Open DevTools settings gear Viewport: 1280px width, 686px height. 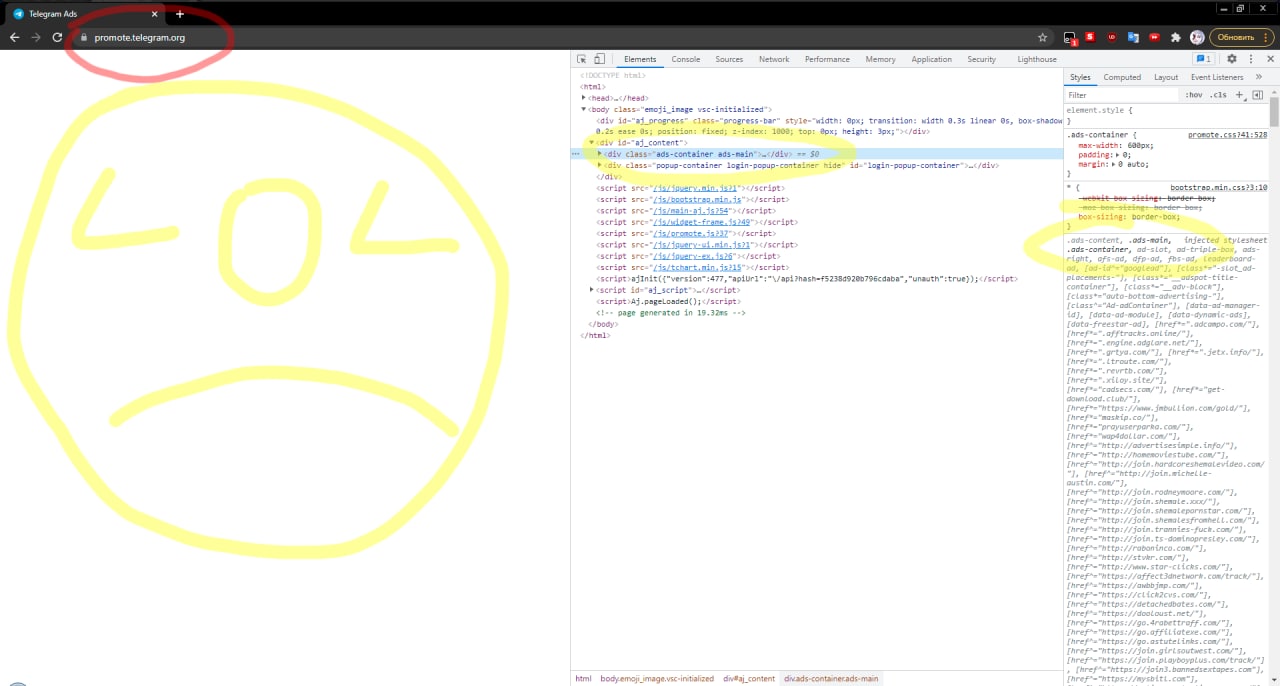tap(1232, 59)
